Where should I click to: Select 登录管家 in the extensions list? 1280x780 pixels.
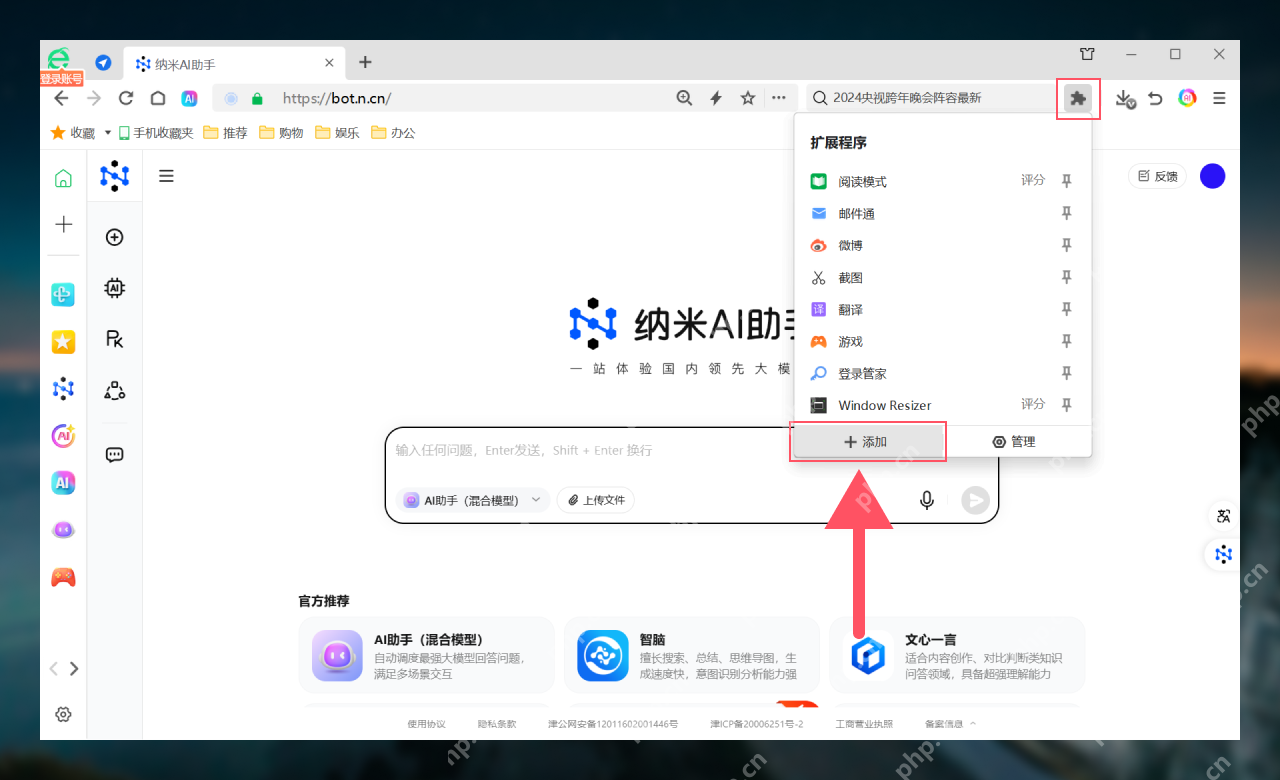click(x=862, y=373)
